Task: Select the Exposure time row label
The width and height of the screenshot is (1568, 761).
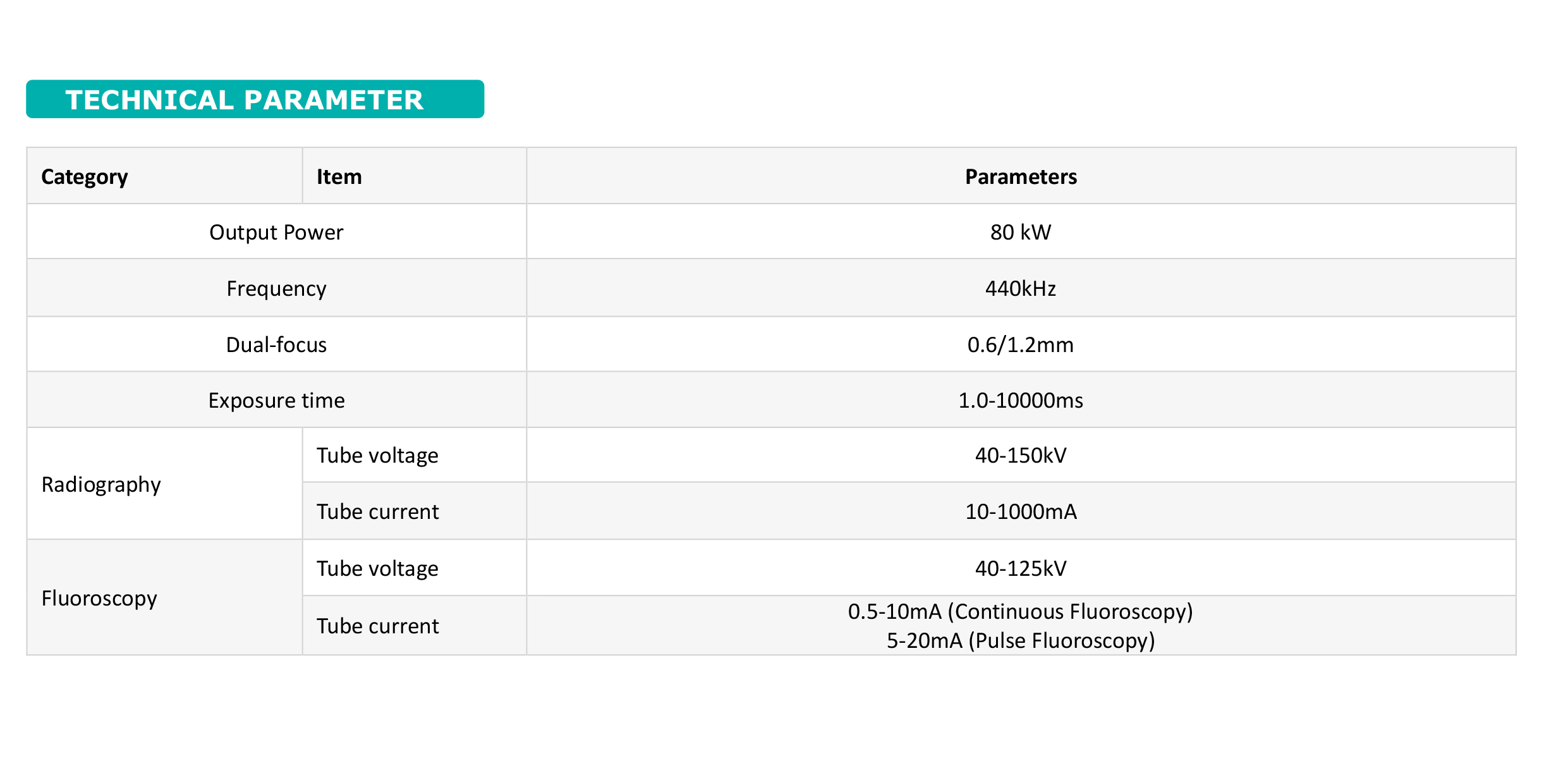Action: 276,400
